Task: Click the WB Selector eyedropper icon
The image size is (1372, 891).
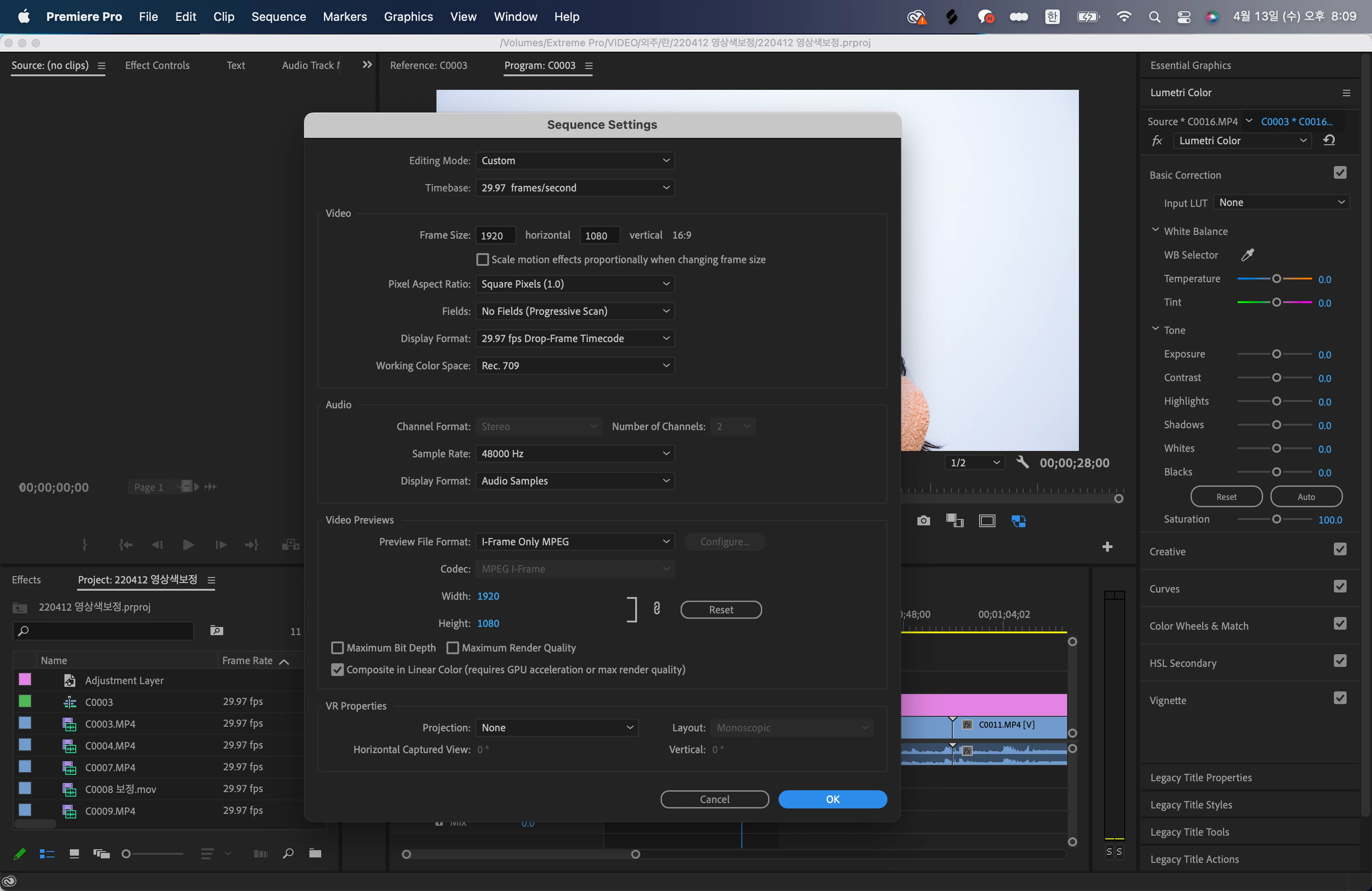Action: 1247,255
